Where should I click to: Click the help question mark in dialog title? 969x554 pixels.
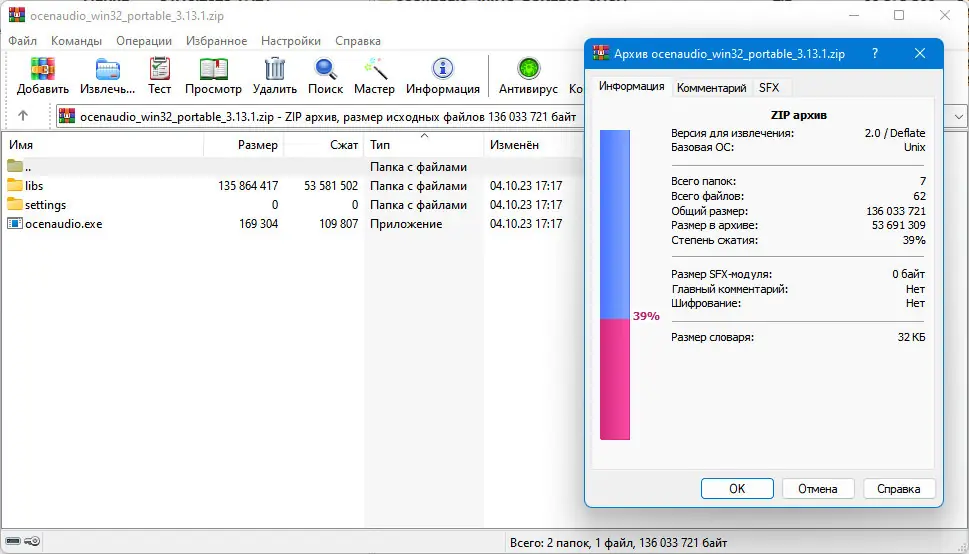874,54
